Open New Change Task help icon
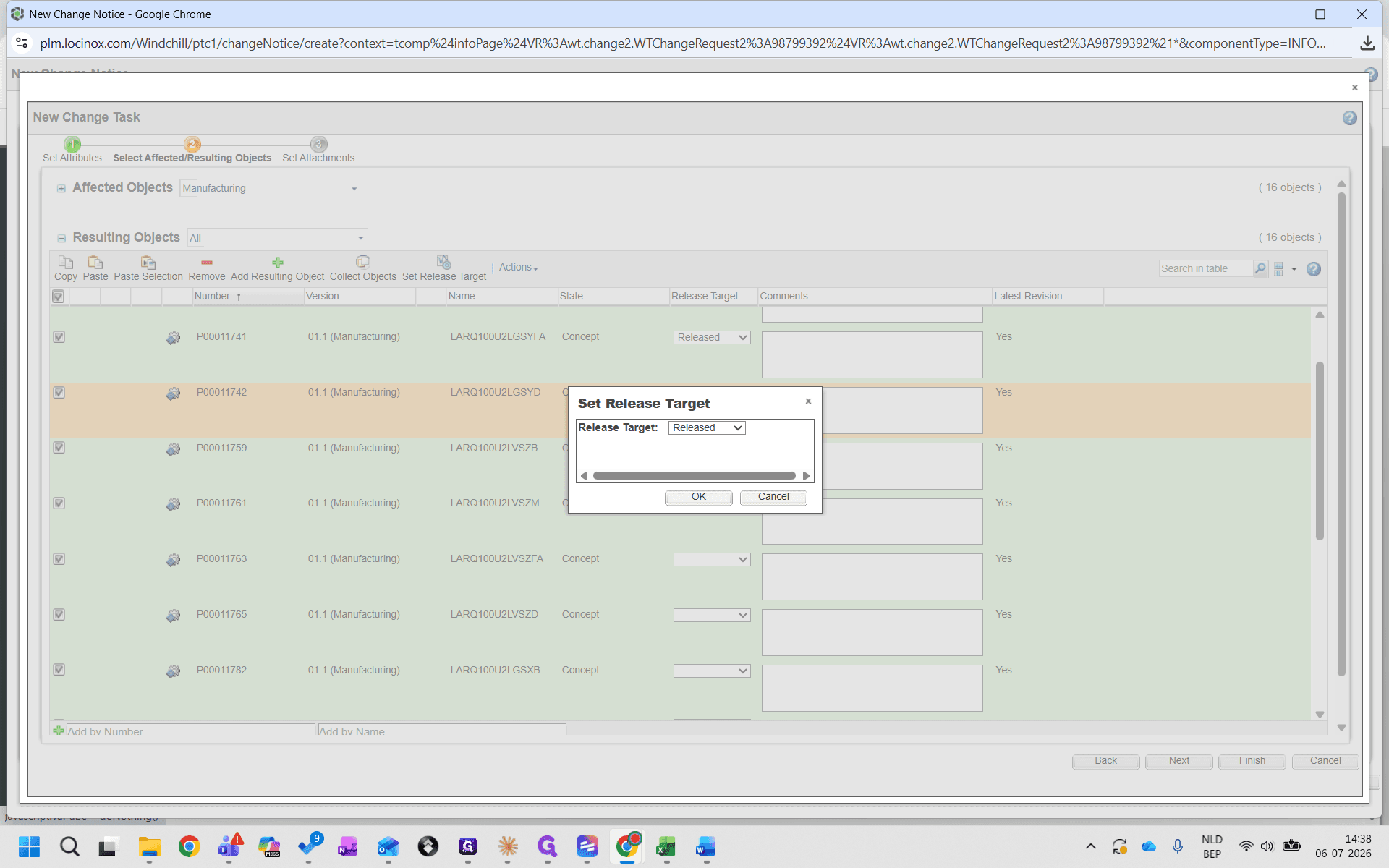Screen dimensions: 1389x868 coord(1350,118)
